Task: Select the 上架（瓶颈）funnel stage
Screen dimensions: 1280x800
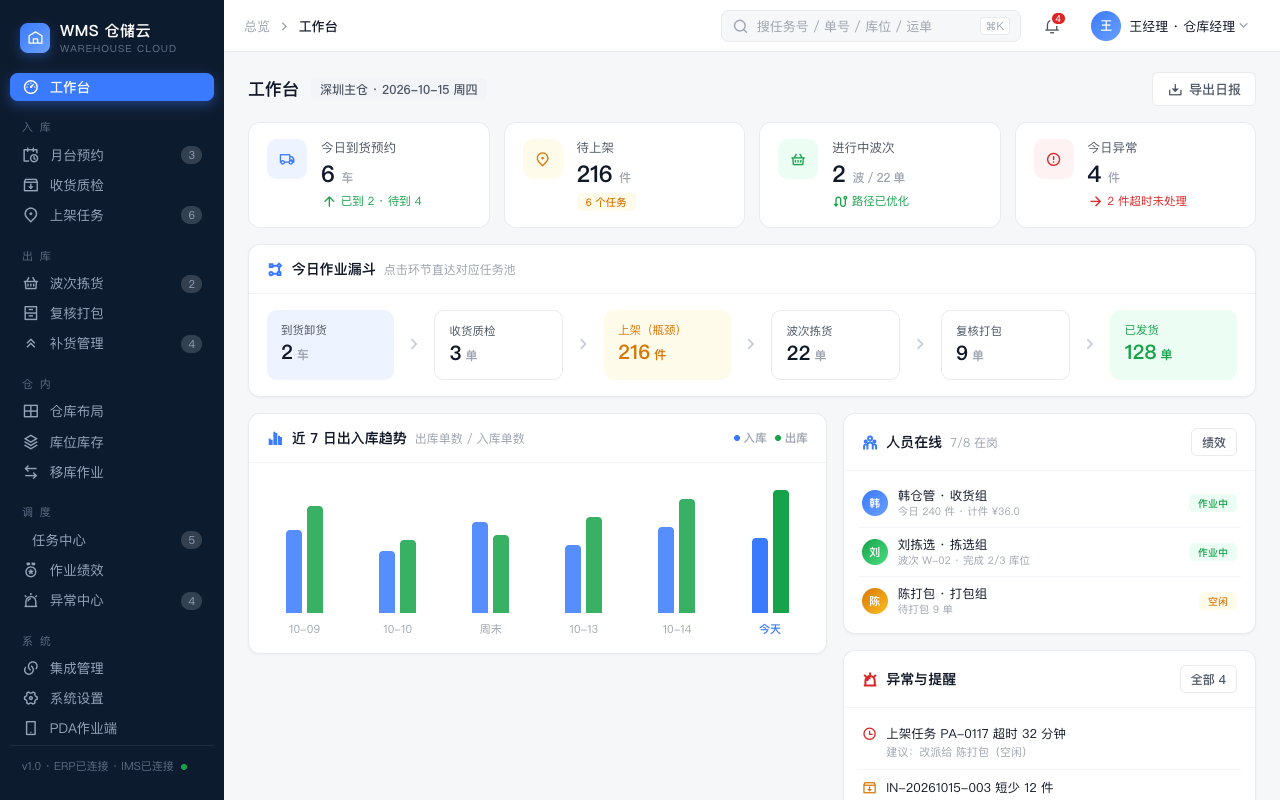Action: point(667,345)
